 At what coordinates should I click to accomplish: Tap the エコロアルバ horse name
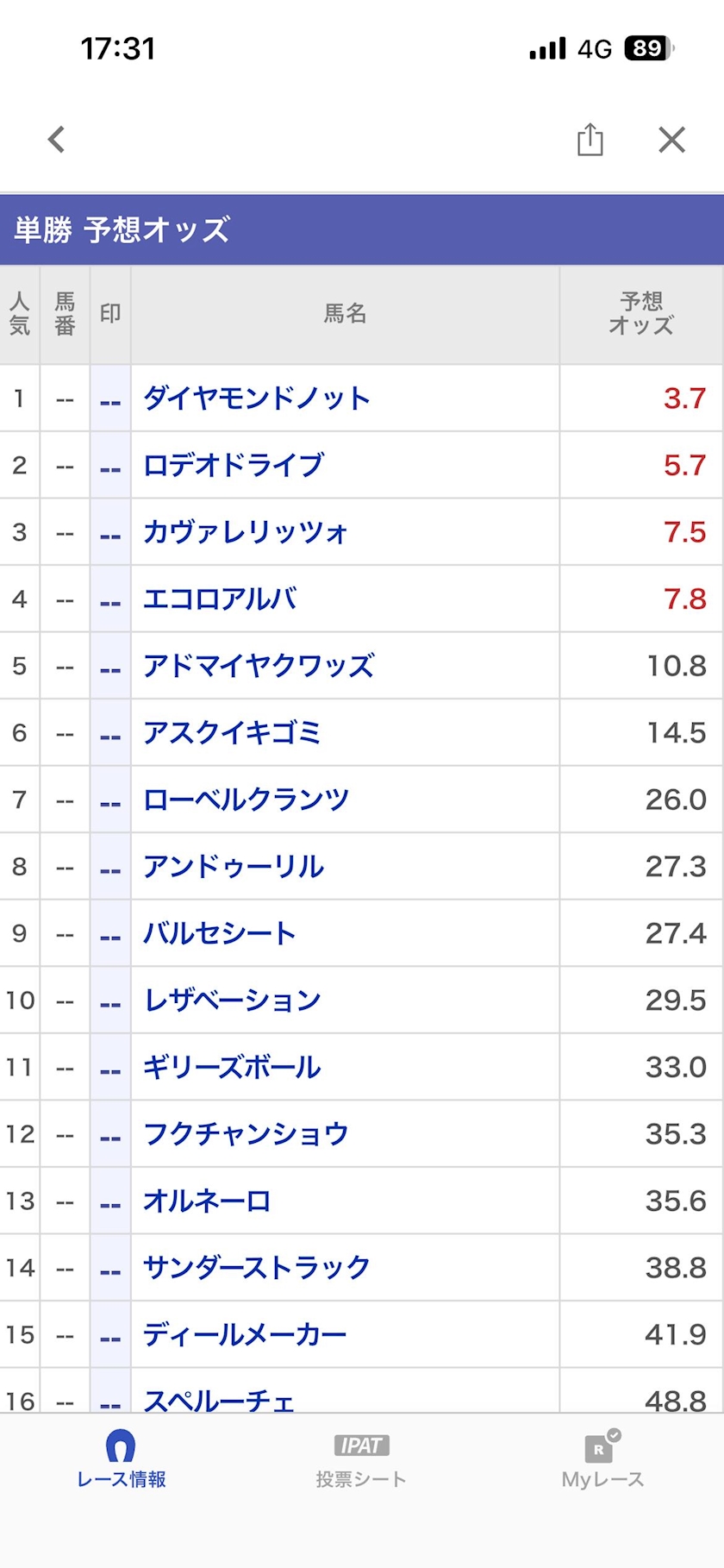coord(220,599)
